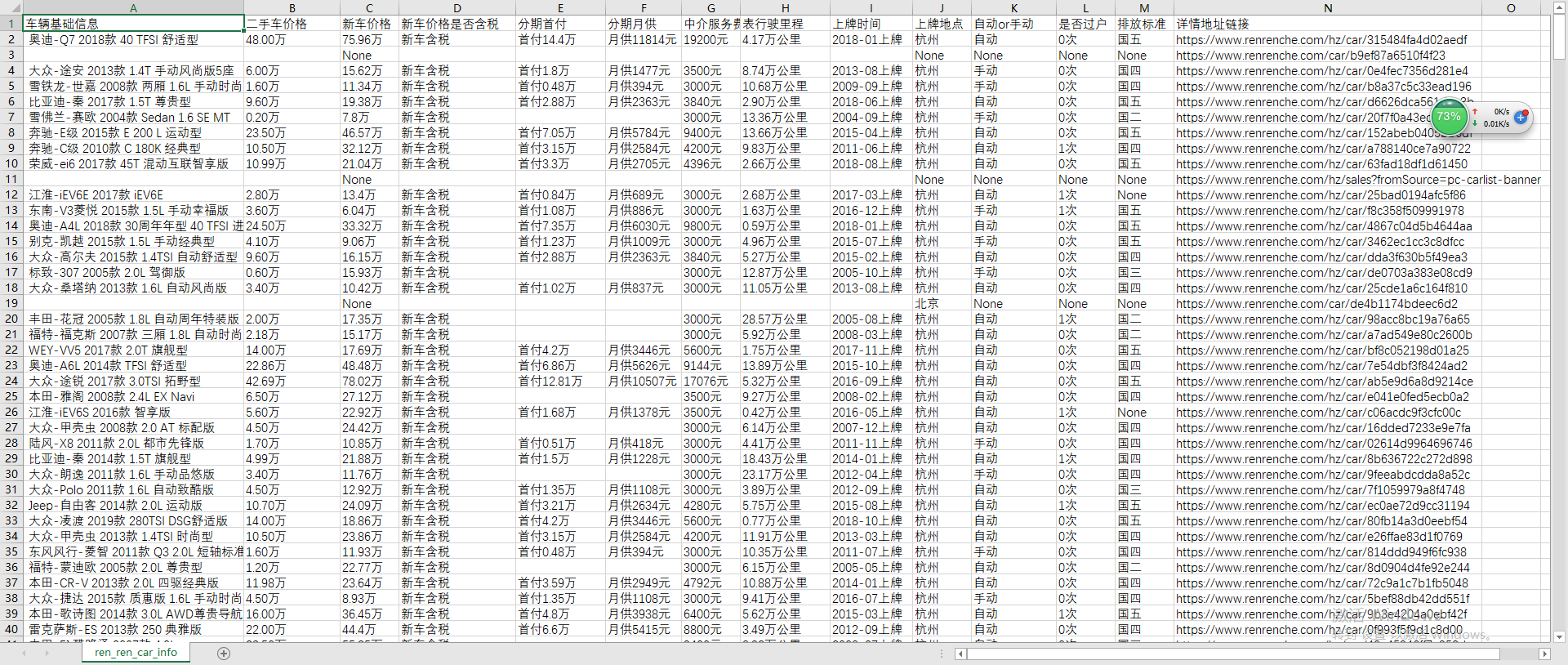Click the vertical scrollbar down arrow
Image resolution: width=1568 pixels, height=665 pixels.
coord(1559,636)
